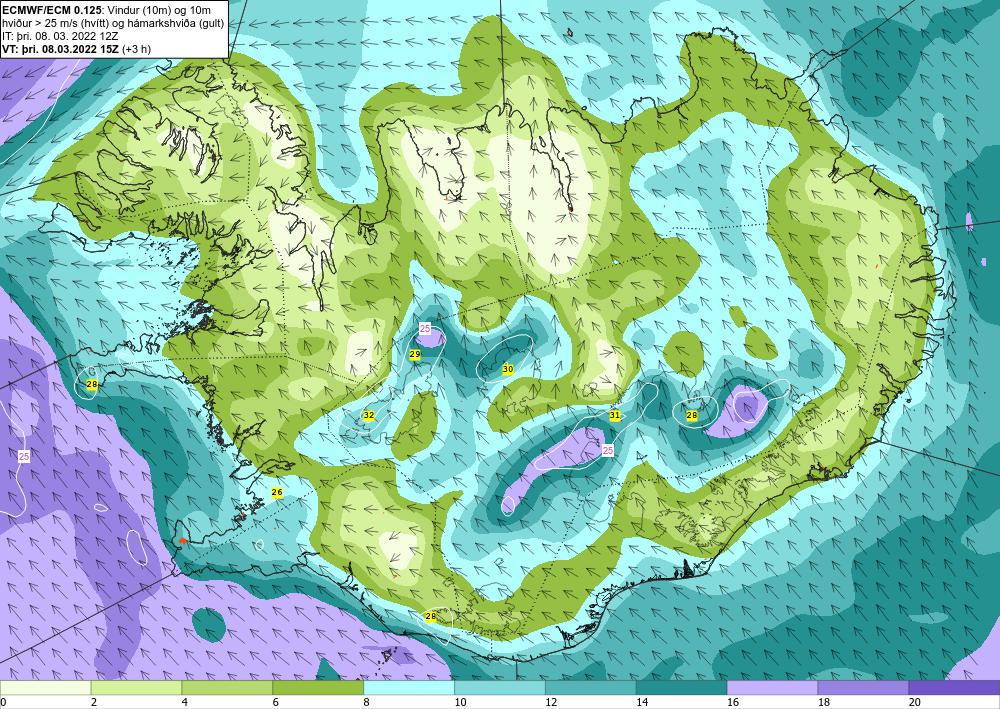Click the above-20 m/s dark violet legend swatch
This screenshot has height=709, width=1000.
click(x=954, y=688)
